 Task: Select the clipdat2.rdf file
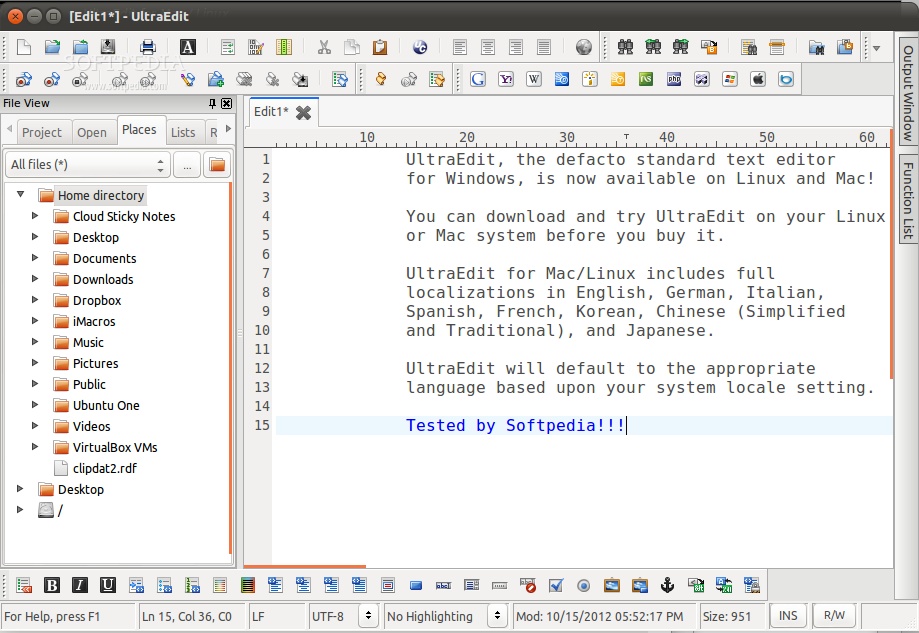[104, 468]
